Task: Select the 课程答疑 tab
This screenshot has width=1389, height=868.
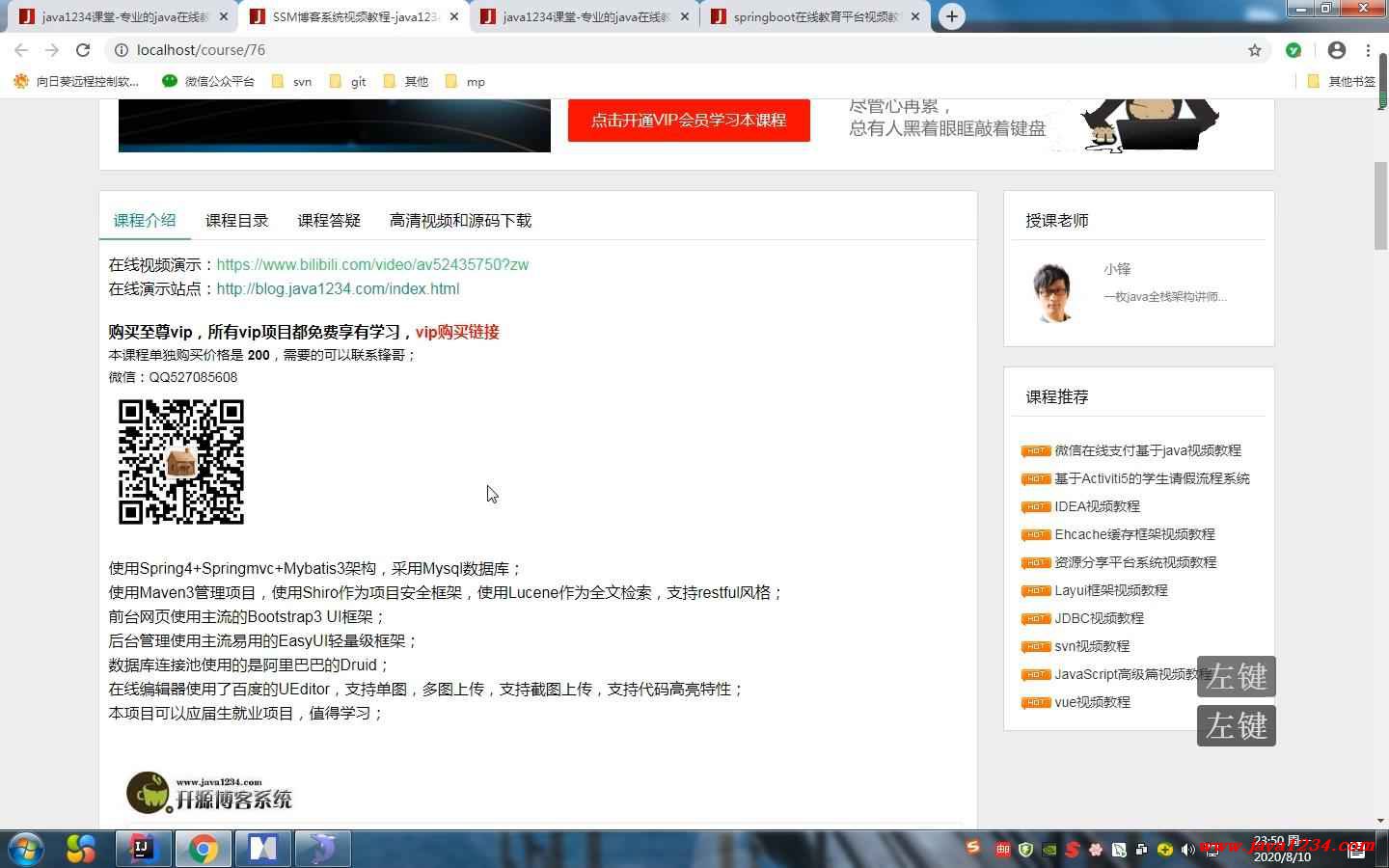Action: pyautogui.click(x=329, y=221)
